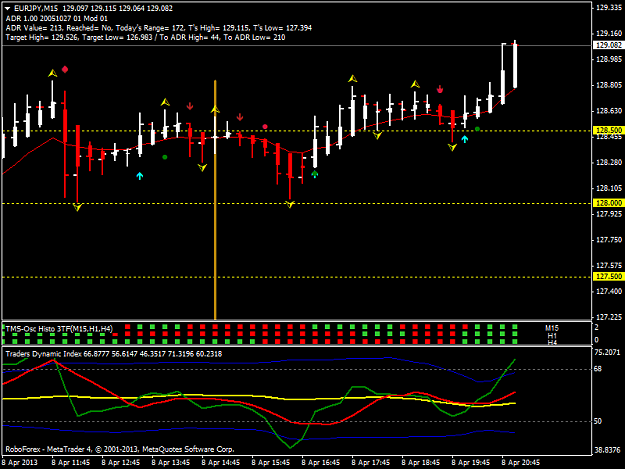Image resolution: width=625 pixels, height=469 pixels.
Task: Click the '8 Apr 14:45' time label
Action: tap(221, 463)
